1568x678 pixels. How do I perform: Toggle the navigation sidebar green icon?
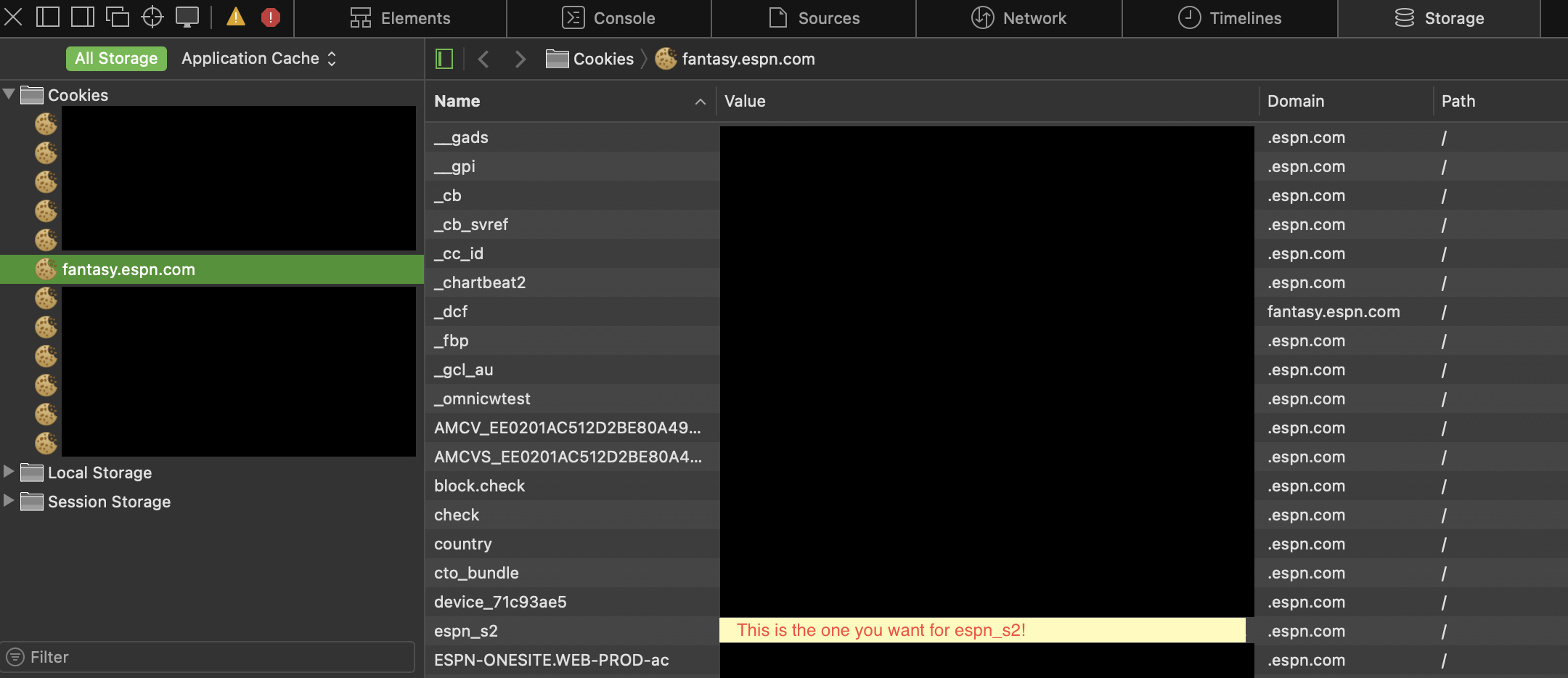pyautogui.click(x=444, y=59)
